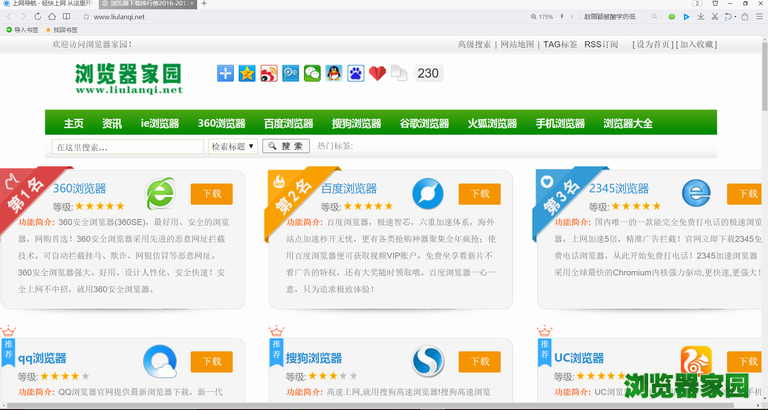
Task: Click the 在这里搜索 search input field
Action: click(127, 147)
